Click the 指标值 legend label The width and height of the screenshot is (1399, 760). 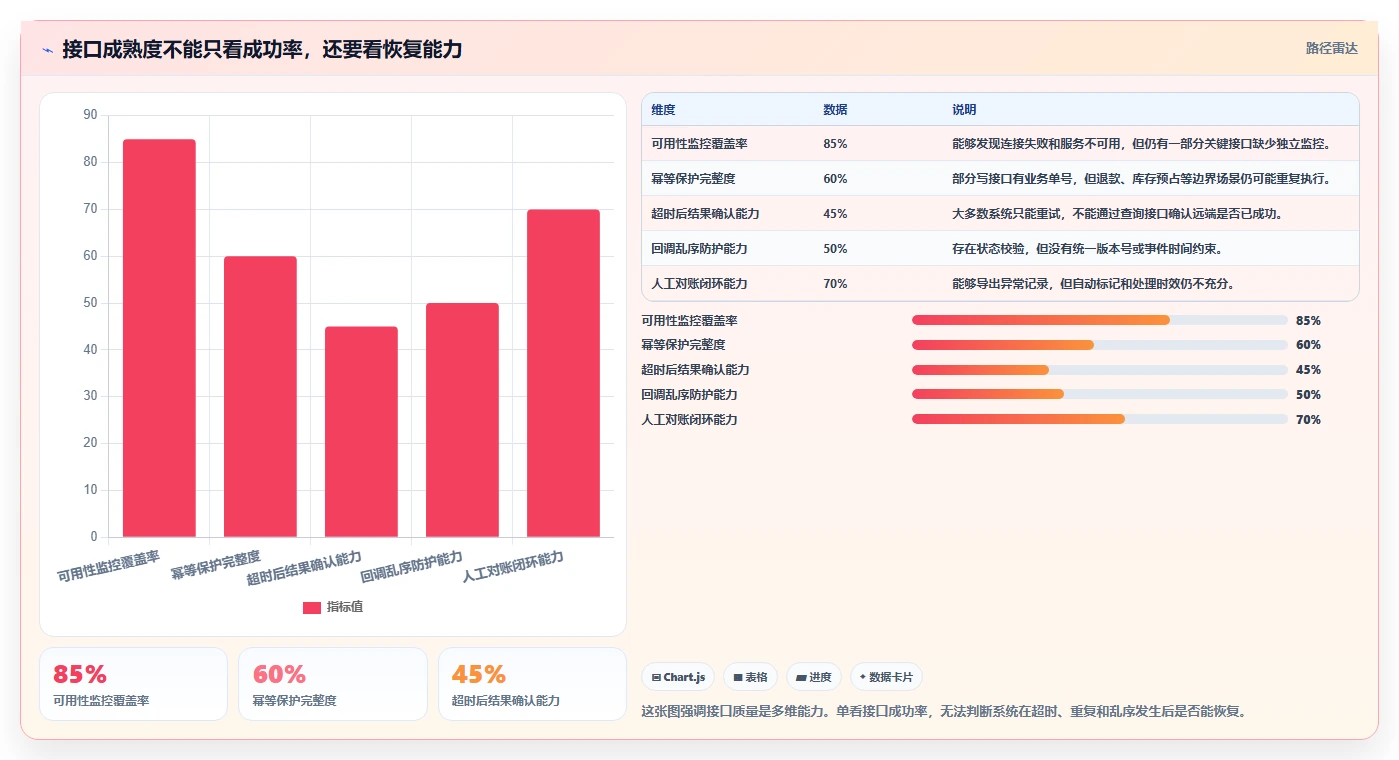point(345,607)
